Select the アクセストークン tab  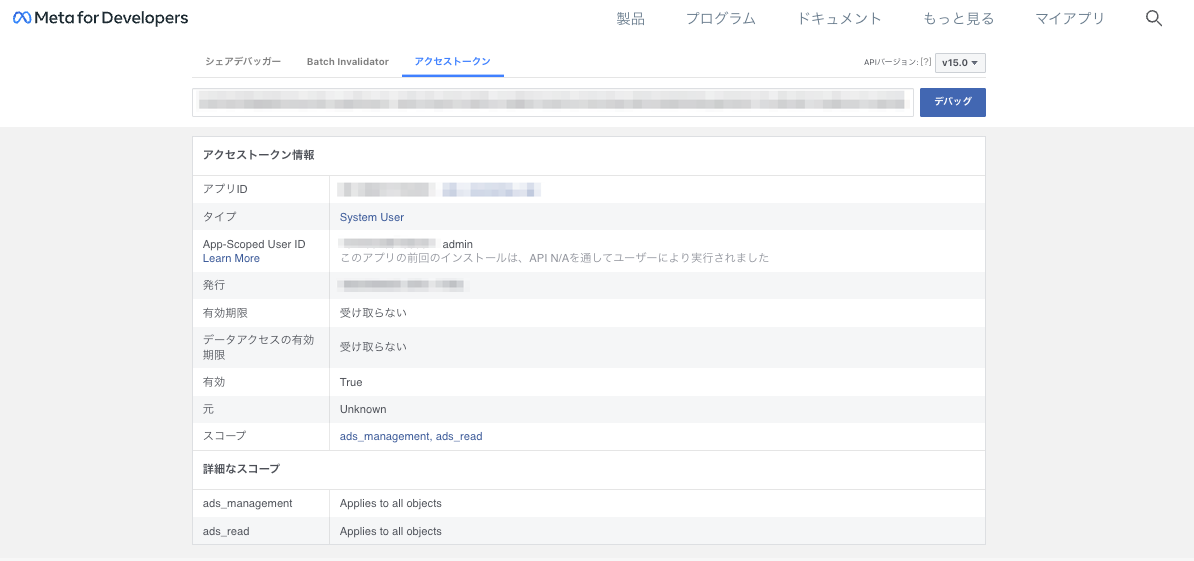click(452, 62)
